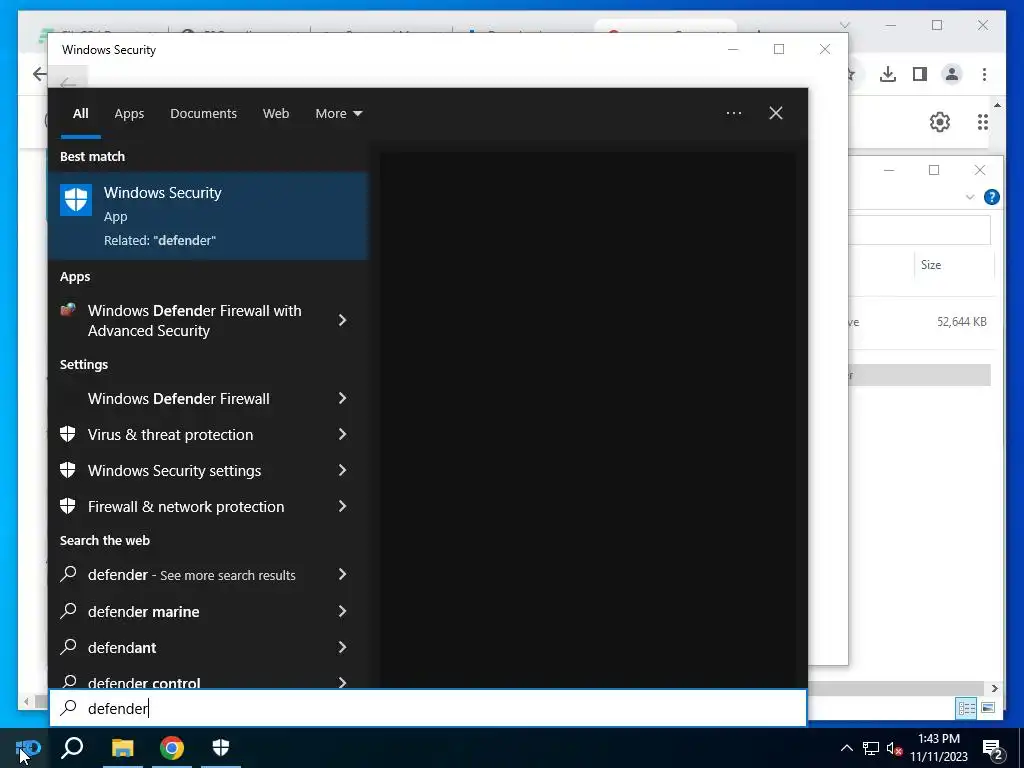The width and height of the screenshot is (1024, 768).
Task: Open File Explorer from the taskbar
Action: pyautogui.click(x=122, y=748)
